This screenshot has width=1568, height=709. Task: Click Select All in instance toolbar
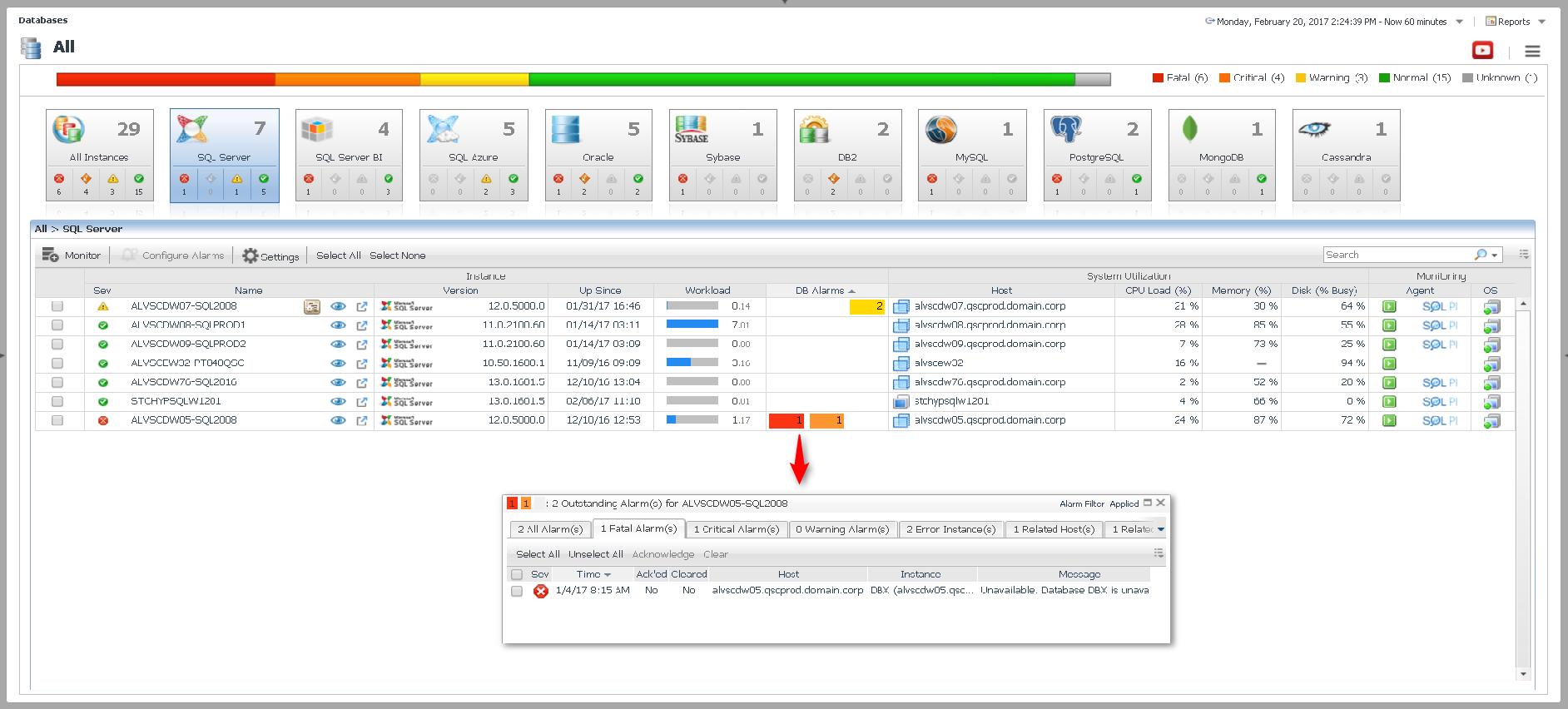(338, 255)
